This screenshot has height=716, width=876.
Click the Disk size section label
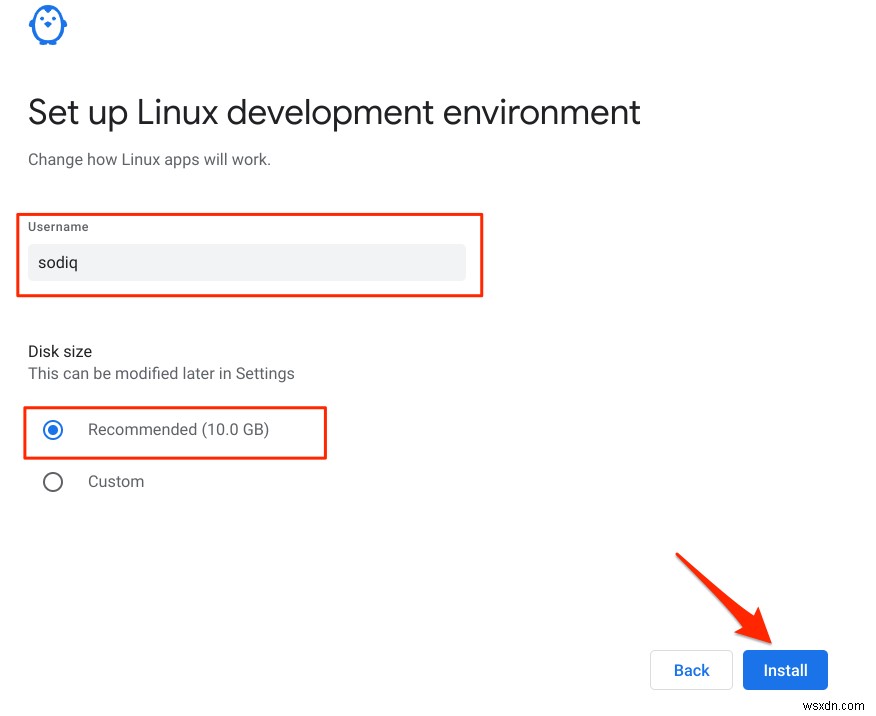(60, 351)
